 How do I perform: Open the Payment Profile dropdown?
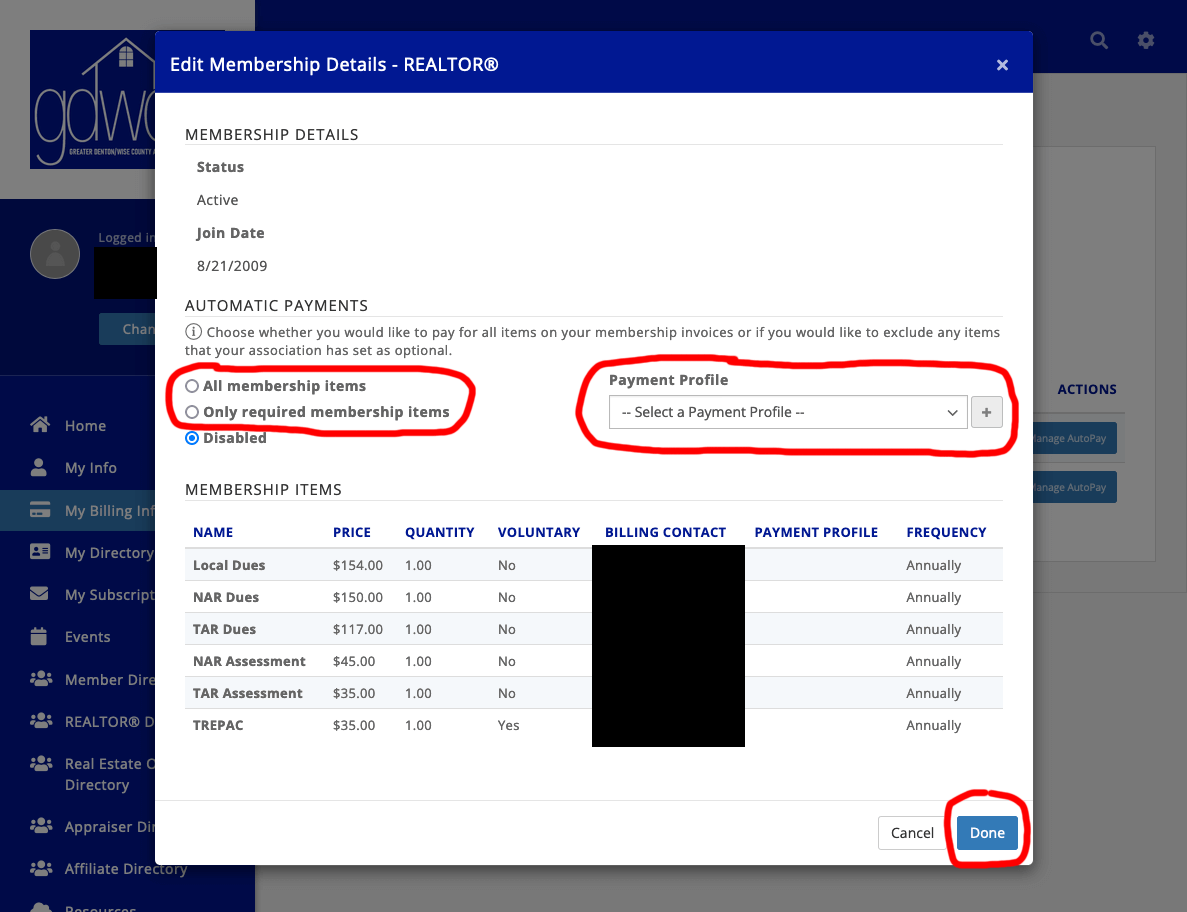tap(787, 412)
